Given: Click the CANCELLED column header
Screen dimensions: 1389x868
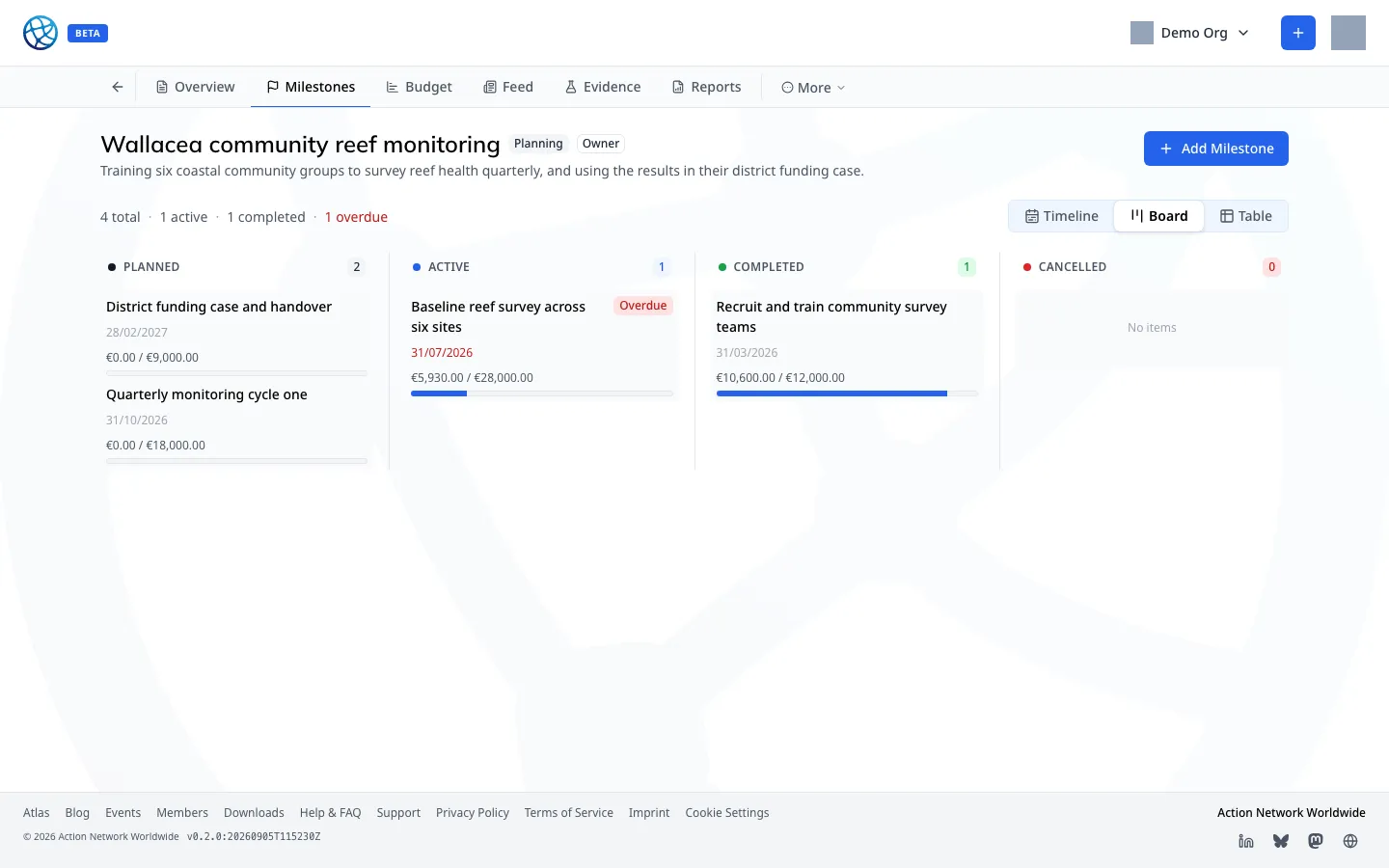Looking at the screenshot, I should (1073, 267).
